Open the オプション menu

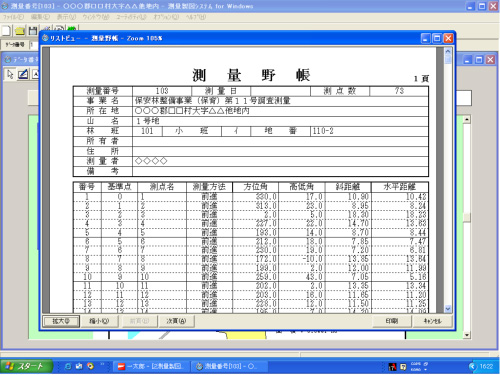(x=166, y=17)
